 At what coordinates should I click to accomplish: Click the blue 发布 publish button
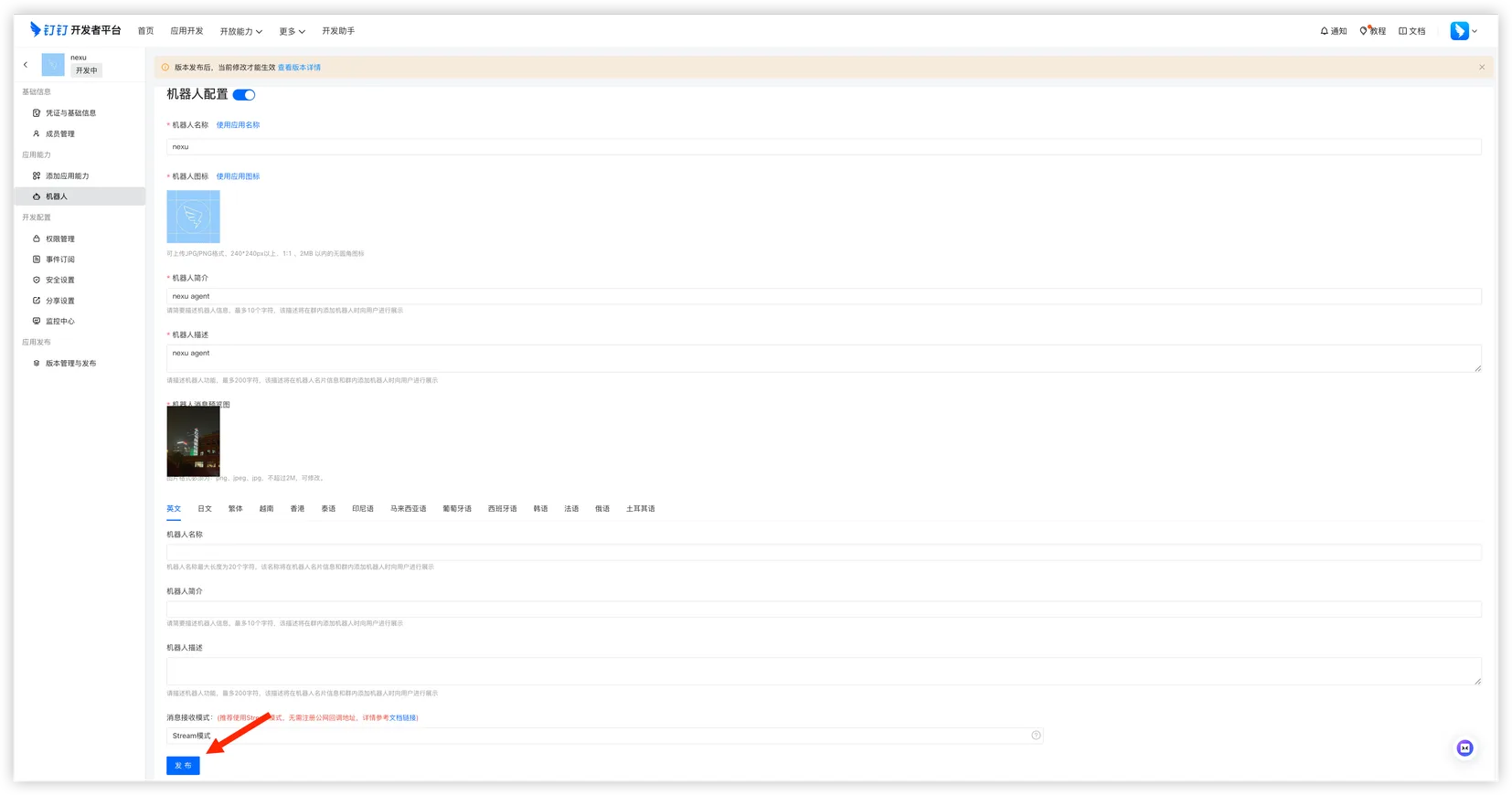tap(183, 766)
